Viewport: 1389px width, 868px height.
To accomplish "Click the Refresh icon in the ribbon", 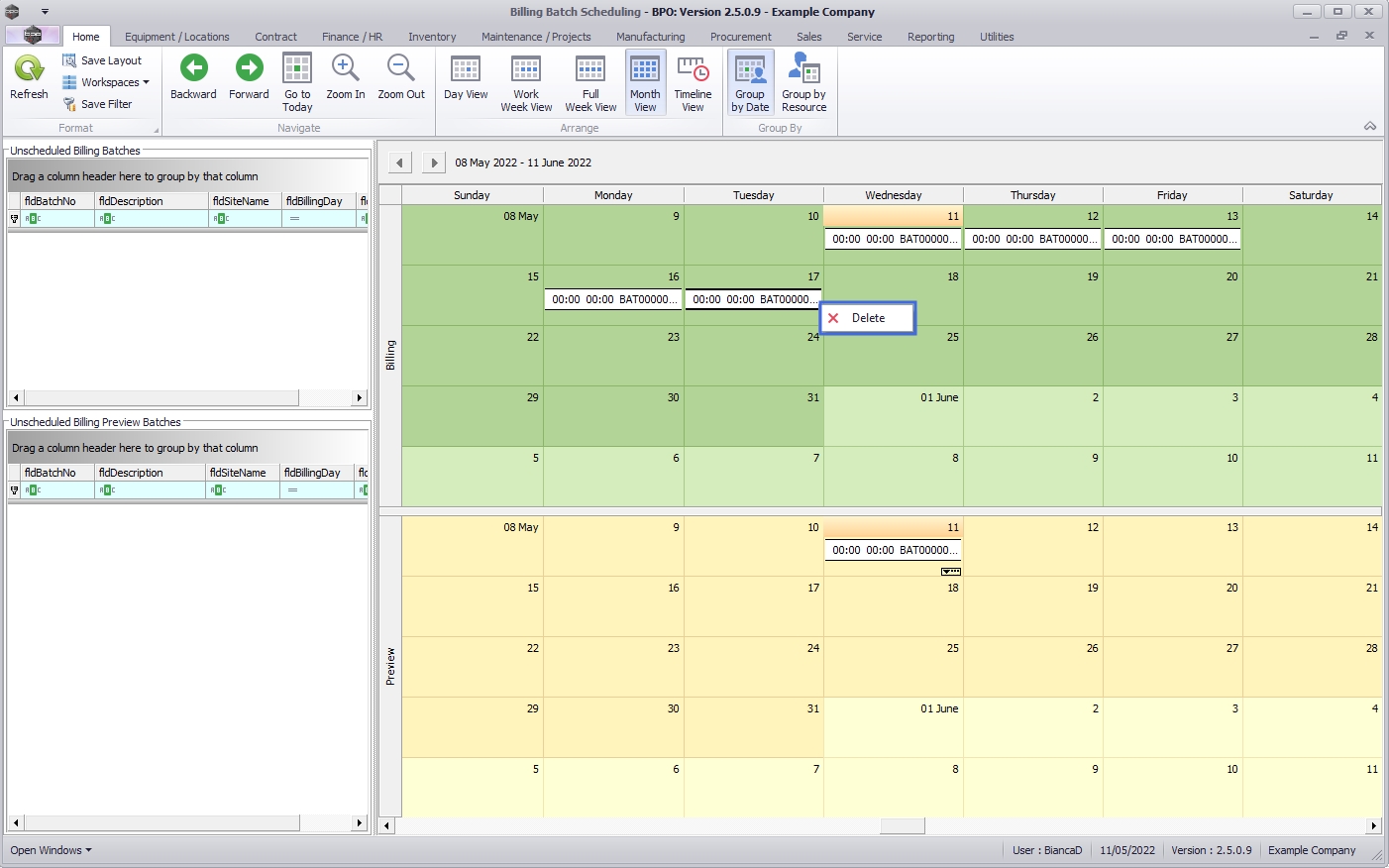I will (29, 69).
